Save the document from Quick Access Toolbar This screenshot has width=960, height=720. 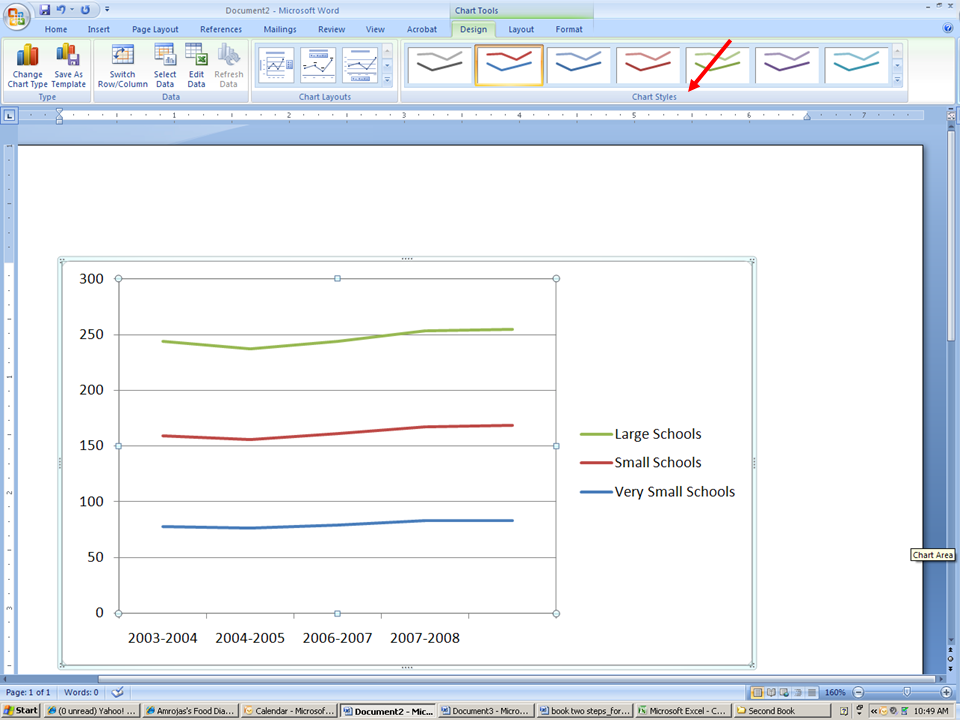(x=45, y=10)
